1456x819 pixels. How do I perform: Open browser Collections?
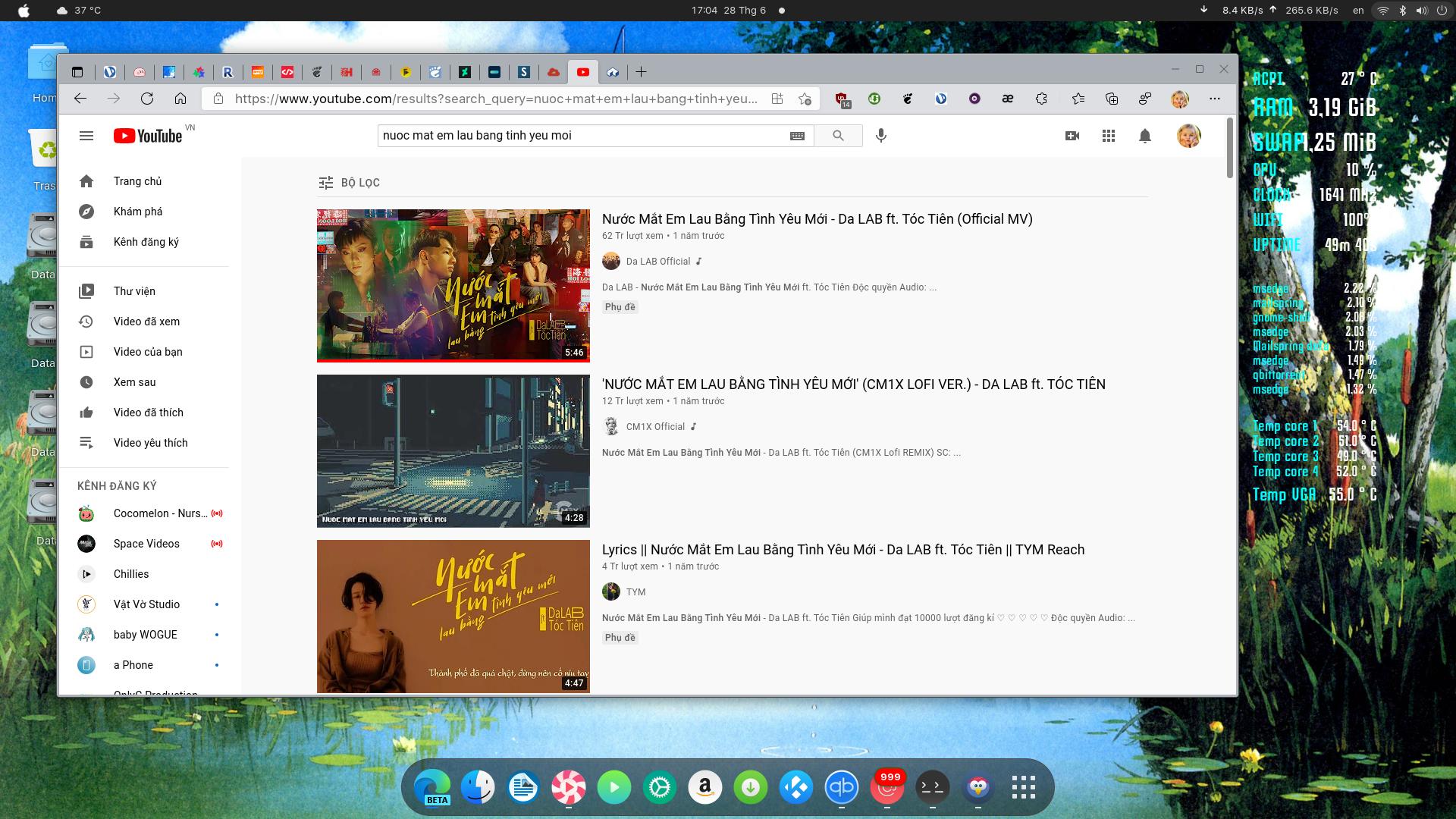(x=1111, y=99)
